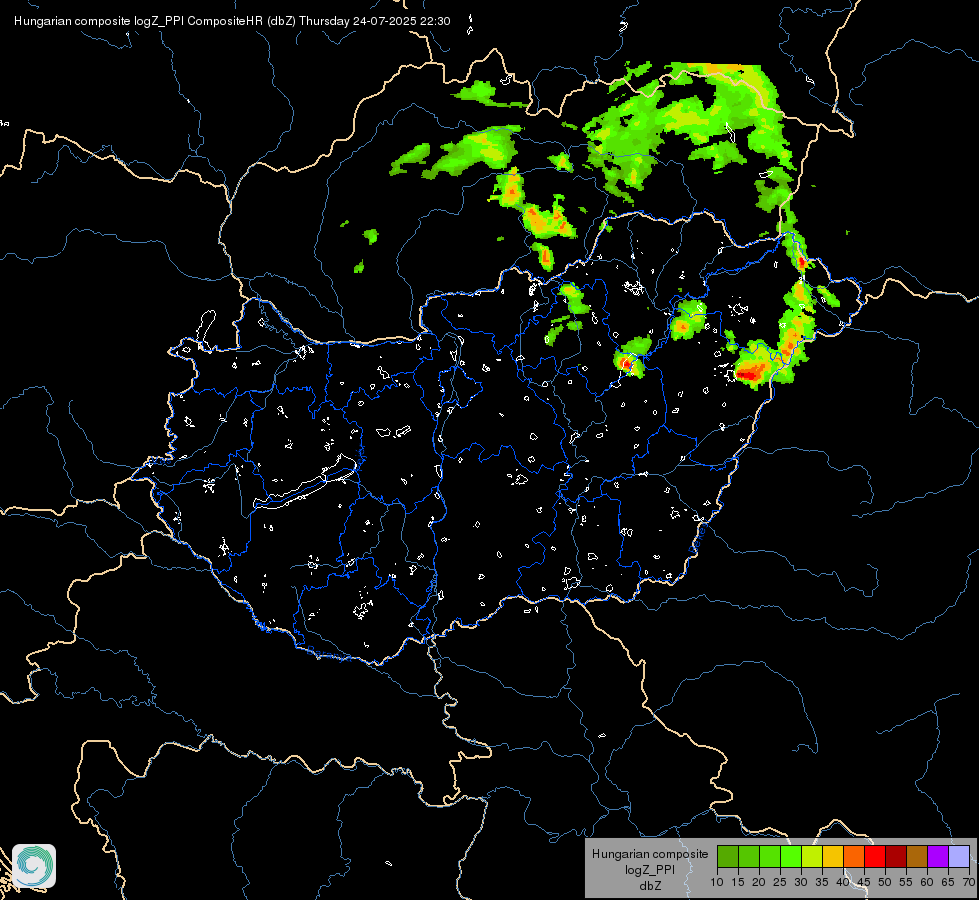Viewport: 979px width, 900px height.
Task: Click the legend scale value '20'
Action: 759,883
